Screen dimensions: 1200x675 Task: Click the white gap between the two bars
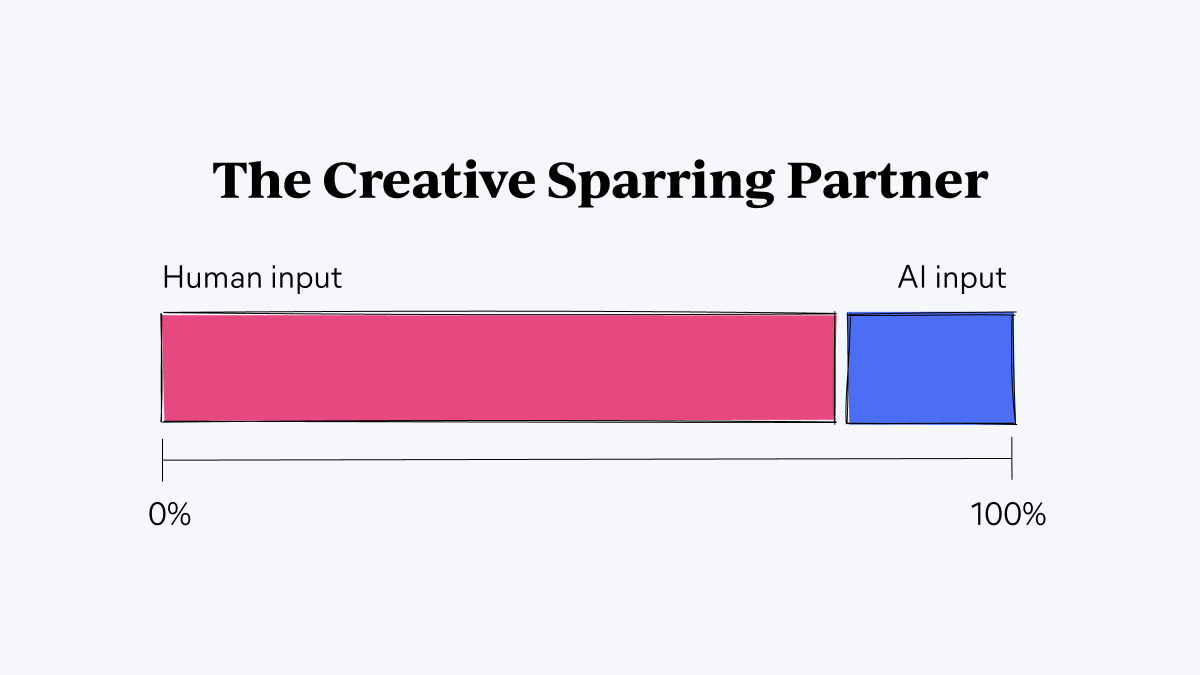841,367
